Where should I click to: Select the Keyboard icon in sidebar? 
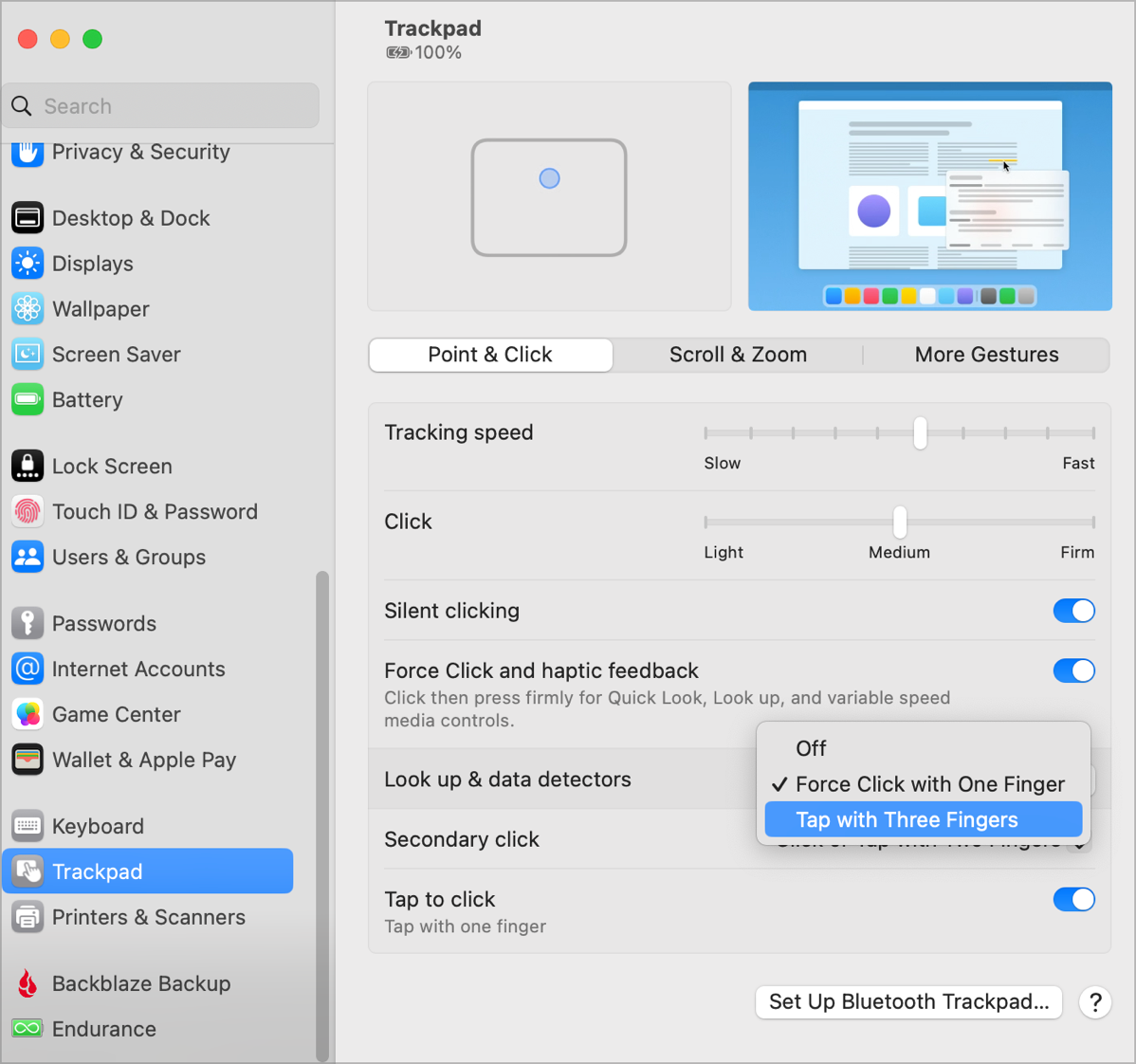pyautogui.click(x=27, y=827)
